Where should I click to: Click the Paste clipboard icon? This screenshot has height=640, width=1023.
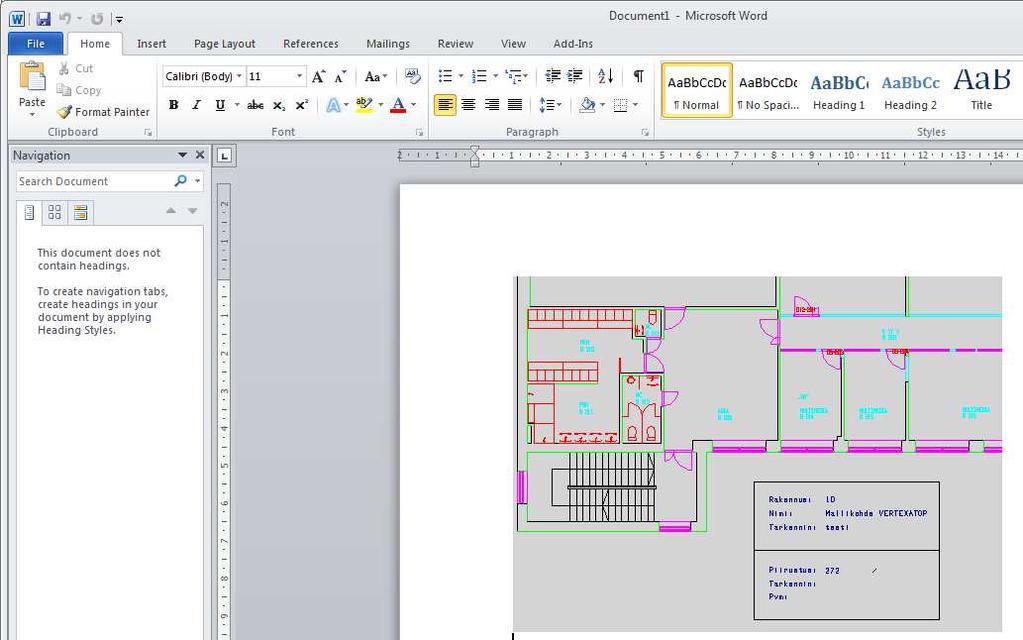pos(32,77)
